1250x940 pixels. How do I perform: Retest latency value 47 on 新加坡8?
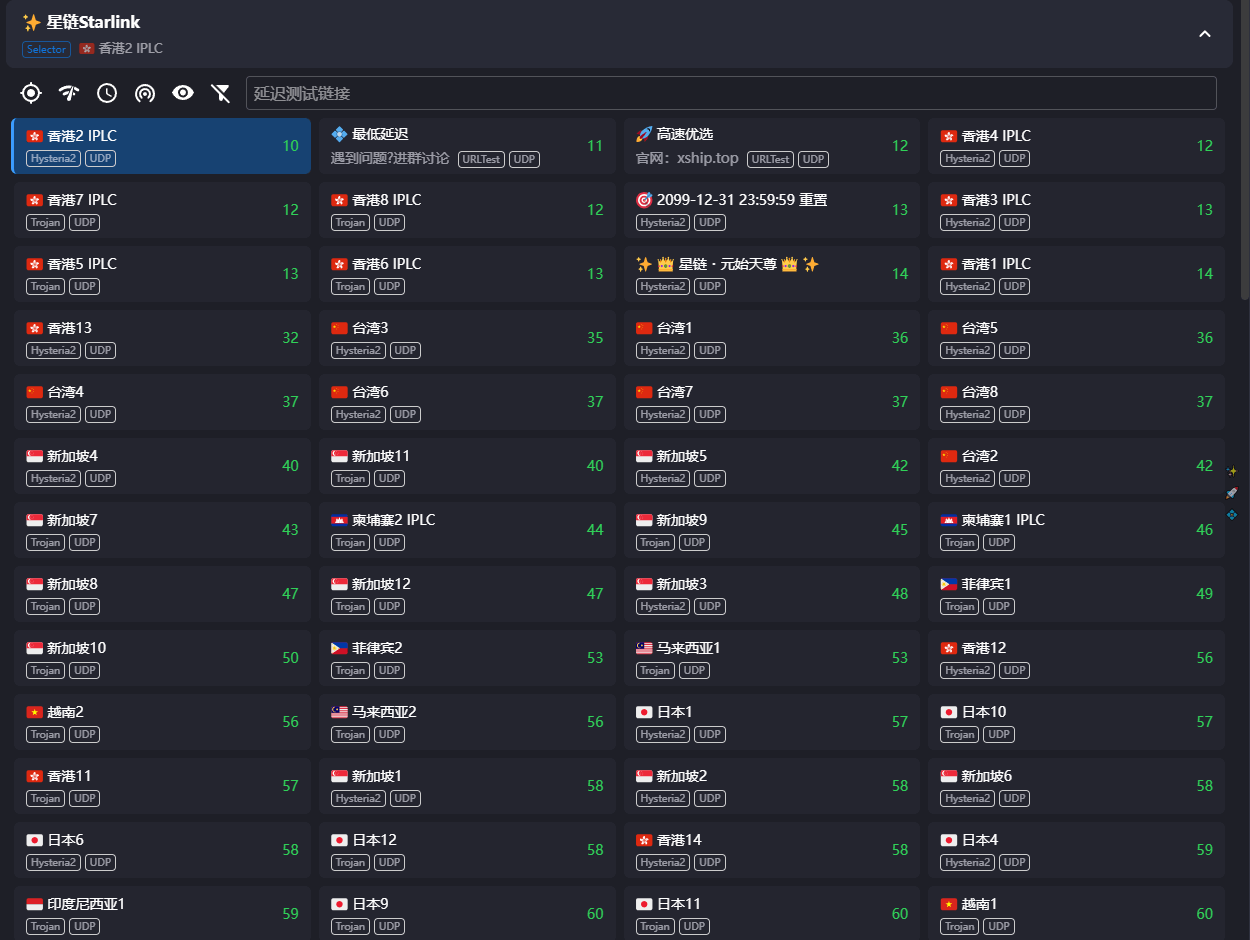(290, 594)
